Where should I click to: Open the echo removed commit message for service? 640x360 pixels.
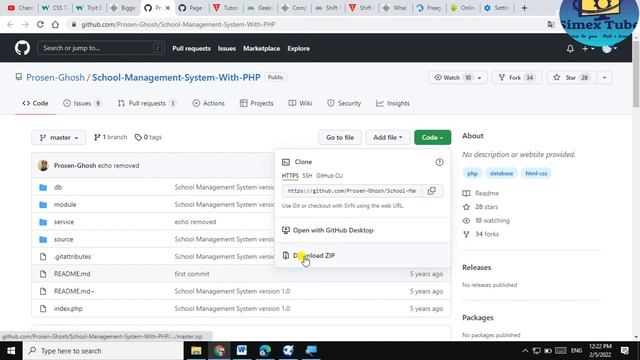pyautogui.click(x=195, y=222)
